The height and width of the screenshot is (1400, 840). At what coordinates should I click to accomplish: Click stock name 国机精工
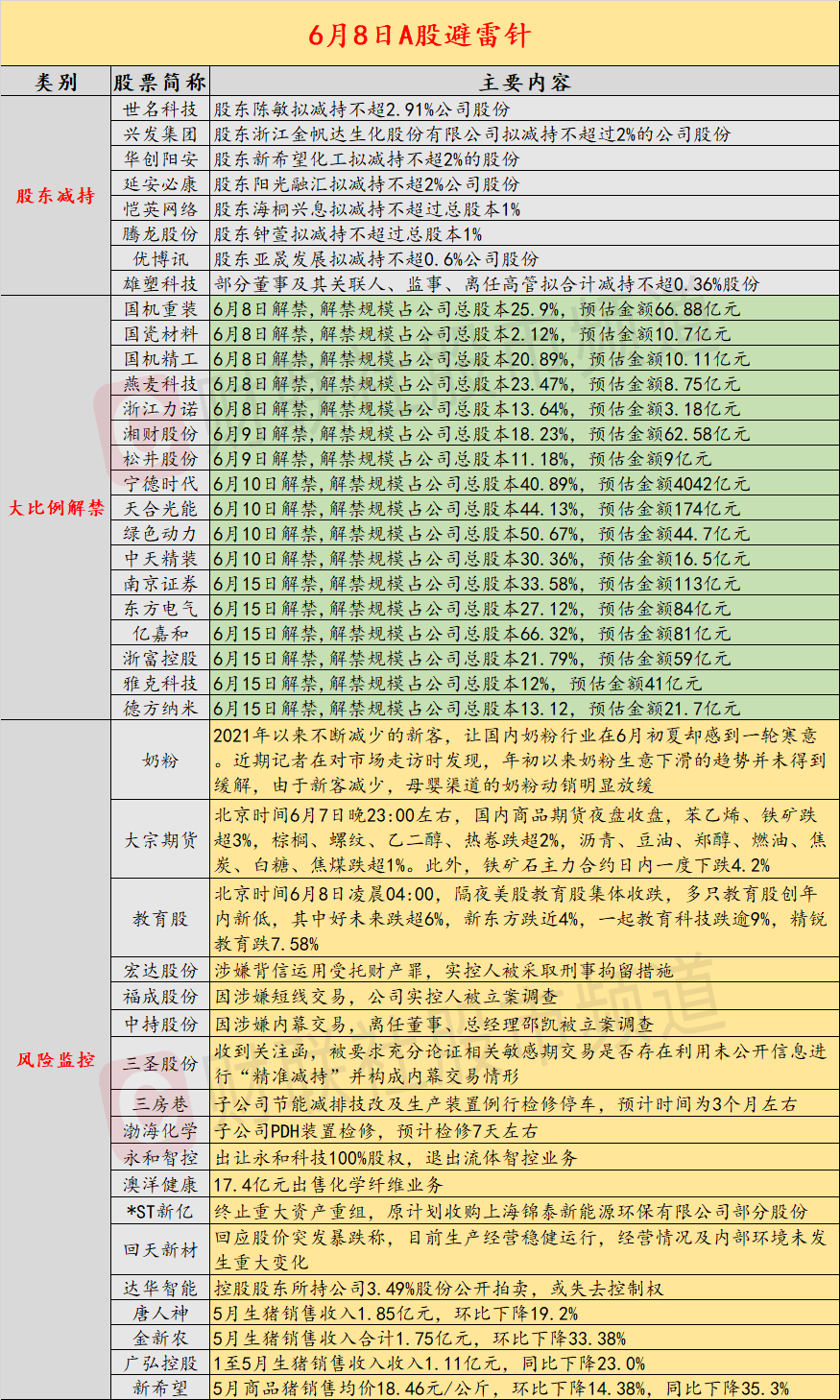(x=160, y=359)
